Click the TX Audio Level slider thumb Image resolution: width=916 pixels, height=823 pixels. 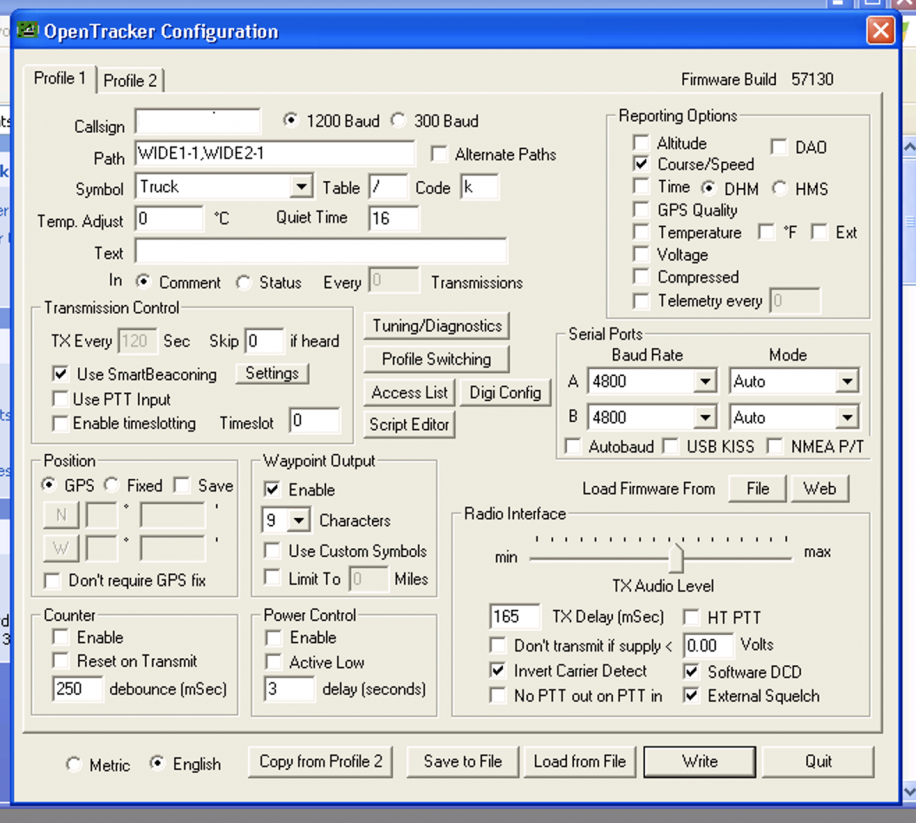pos(676,557)
